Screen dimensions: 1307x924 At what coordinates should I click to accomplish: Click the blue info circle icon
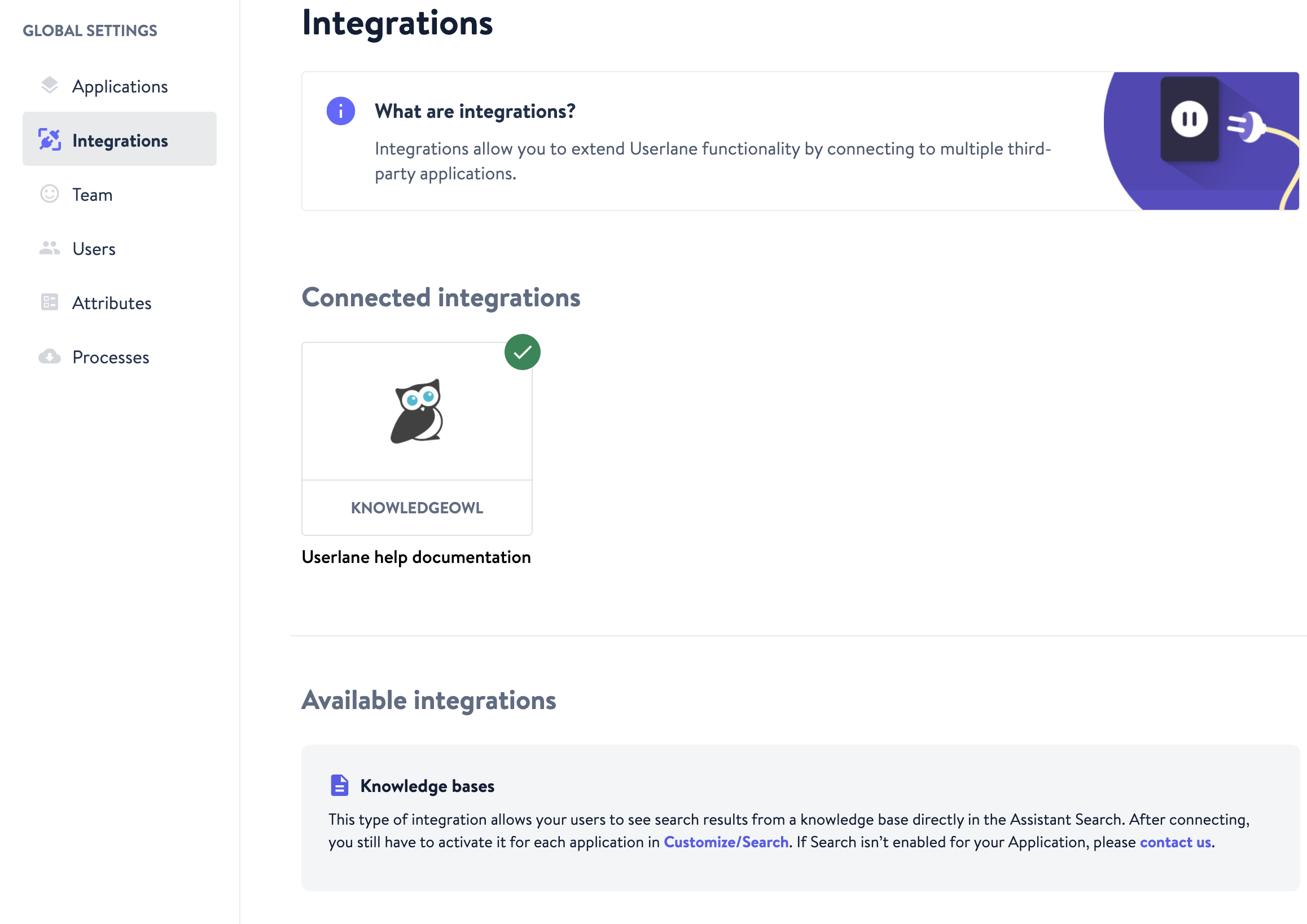pos(340,111)
